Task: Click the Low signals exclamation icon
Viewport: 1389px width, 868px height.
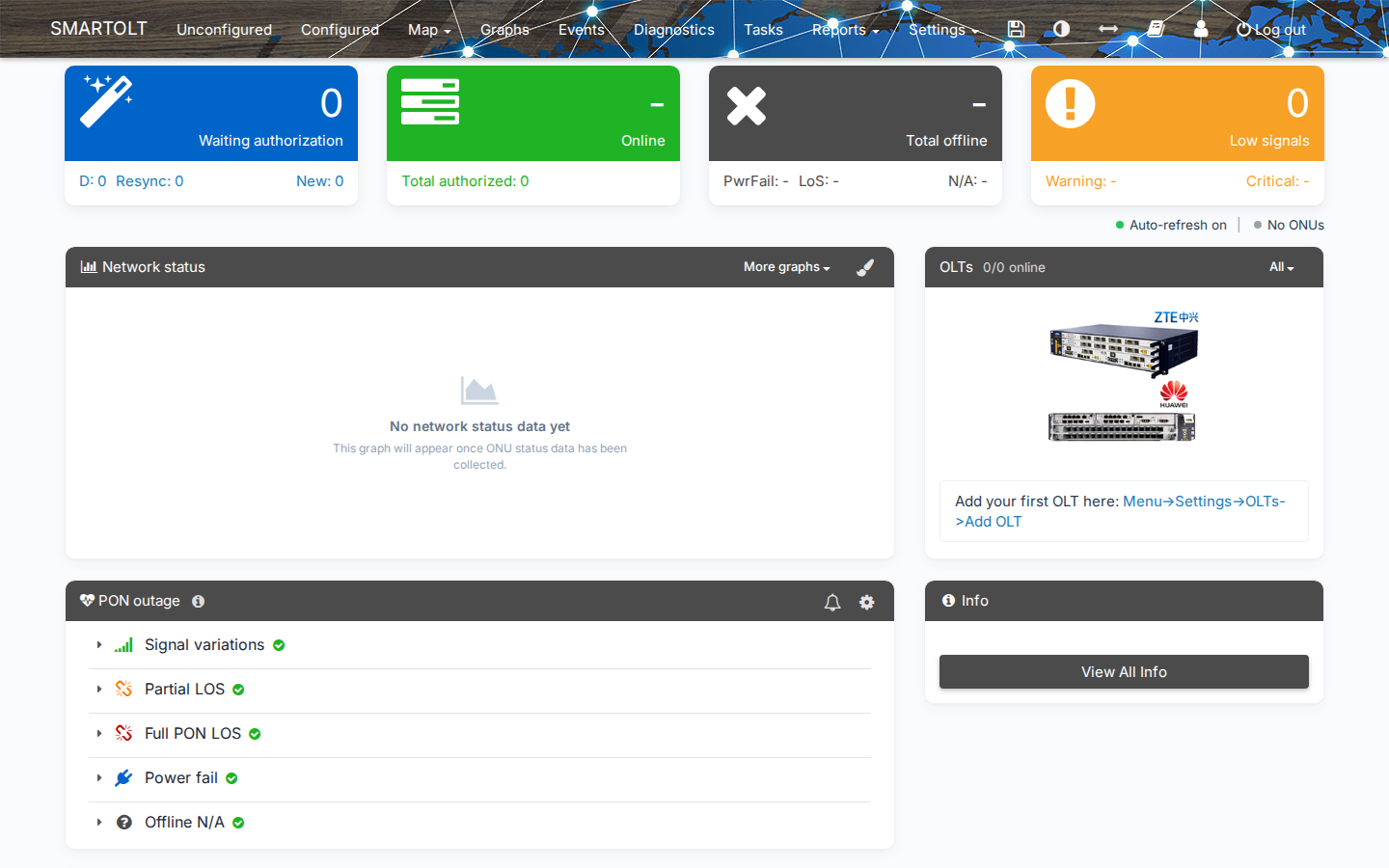Action: 1071,103
